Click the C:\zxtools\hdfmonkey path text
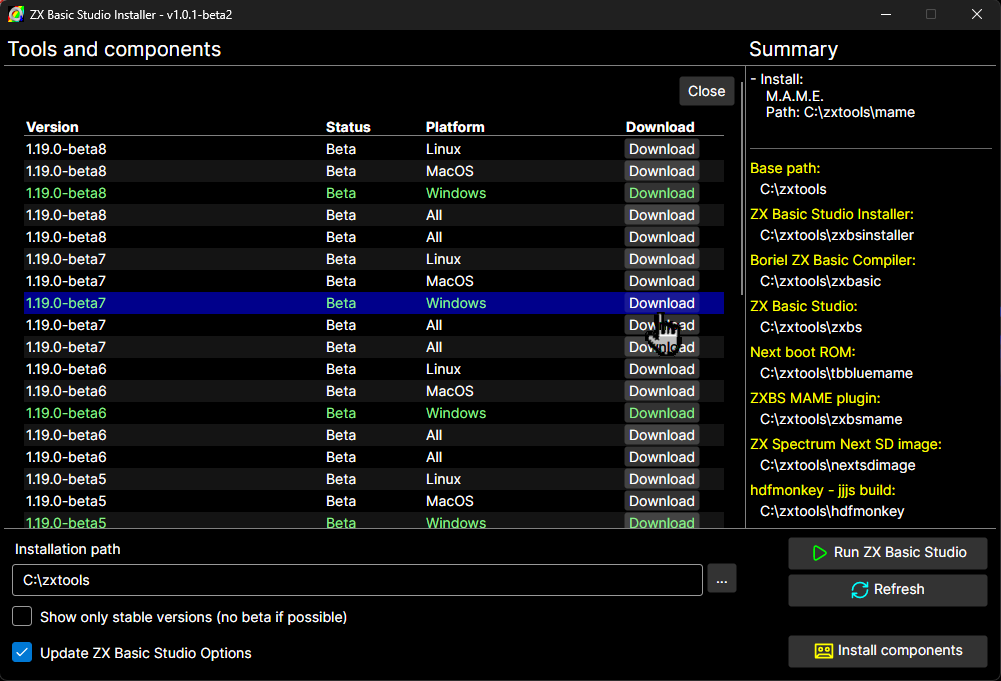This screenshot has height=681, width=1001. coord(832,511)
